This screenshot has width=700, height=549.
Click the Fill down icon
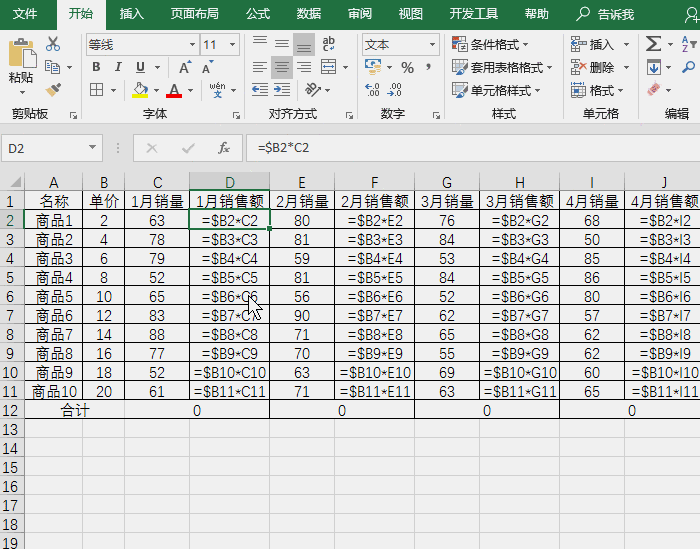654,67
